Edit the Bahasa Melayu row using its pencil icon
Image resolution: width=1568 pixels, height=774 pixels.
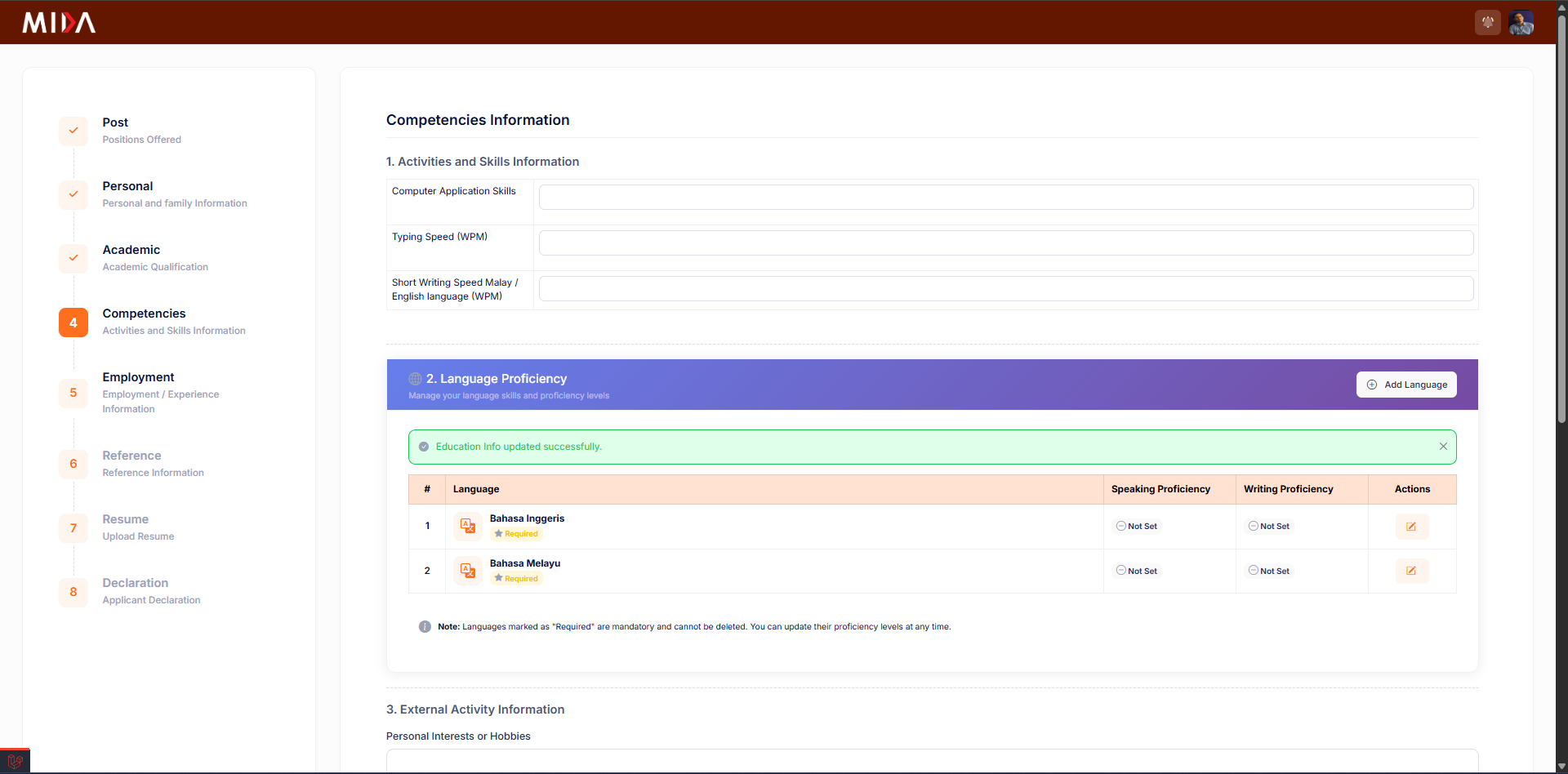pyautogui.click(x=1412, y=571)
